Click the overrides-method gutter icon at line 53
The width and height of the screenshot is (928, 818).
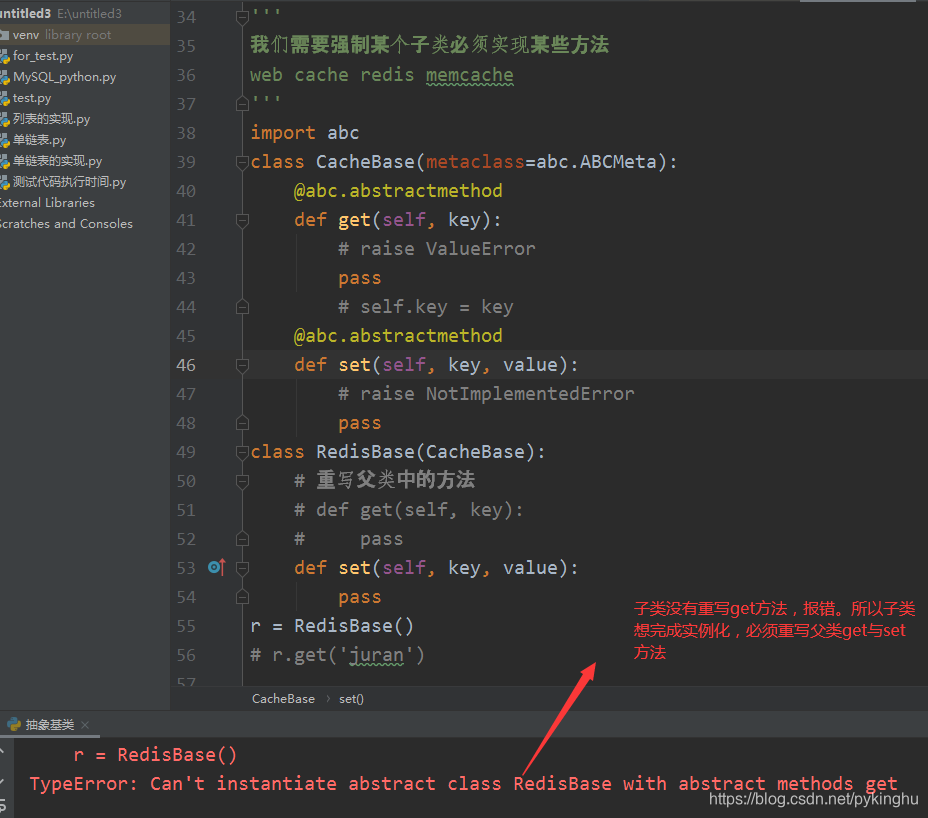coord(217,568)
